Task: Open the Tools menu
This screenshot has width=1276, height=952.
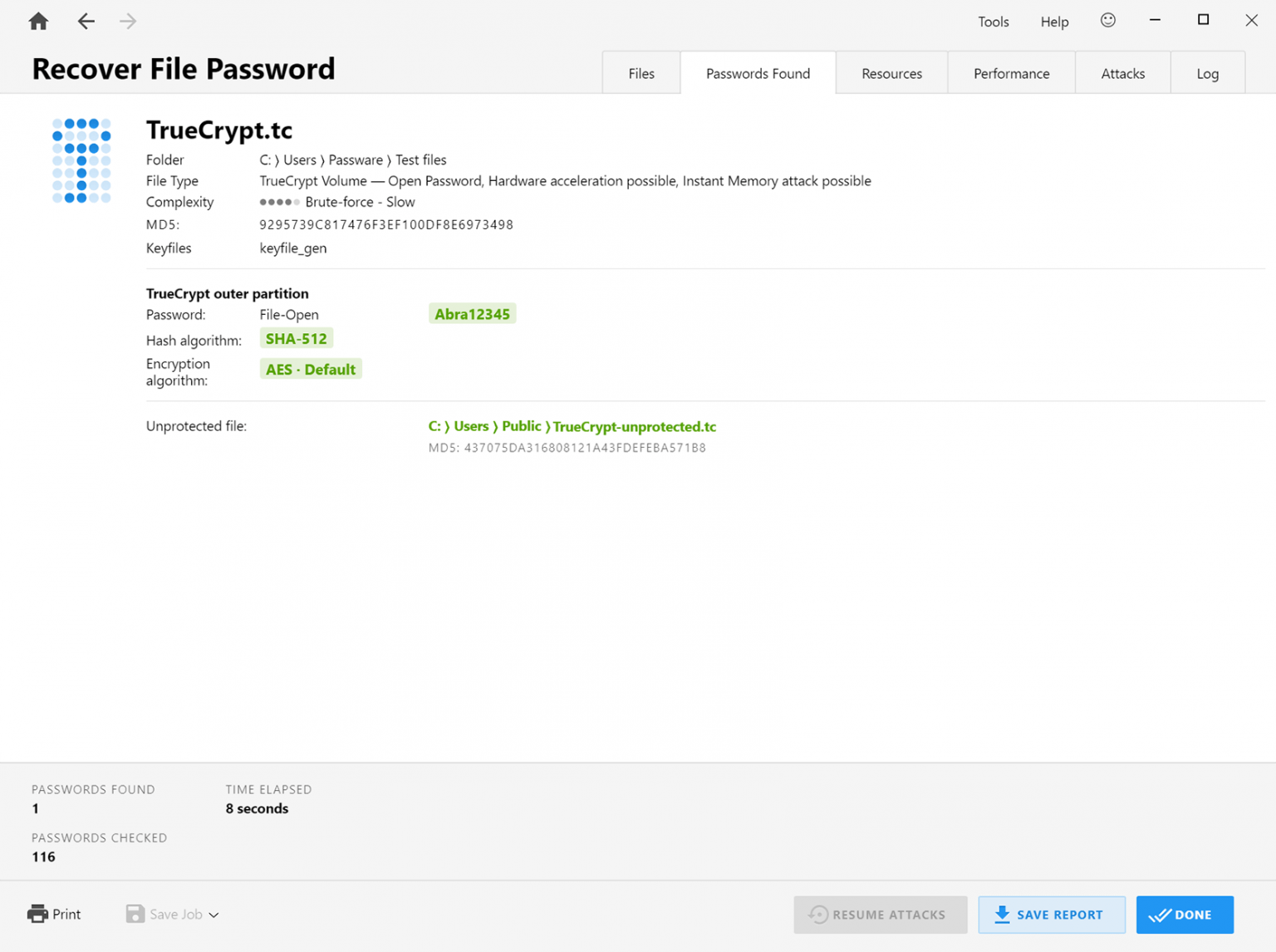Action: click(994, 22)
